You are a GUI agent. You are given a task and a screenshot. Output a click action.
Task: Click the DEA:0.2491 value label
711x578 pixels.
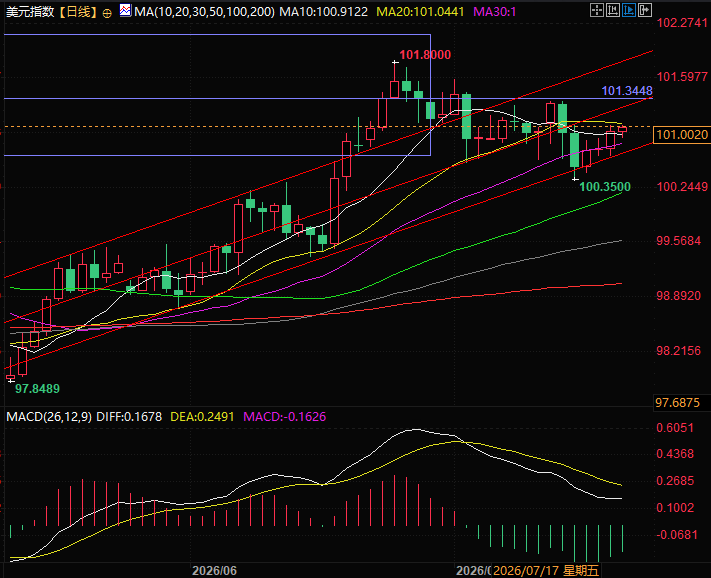202,417
